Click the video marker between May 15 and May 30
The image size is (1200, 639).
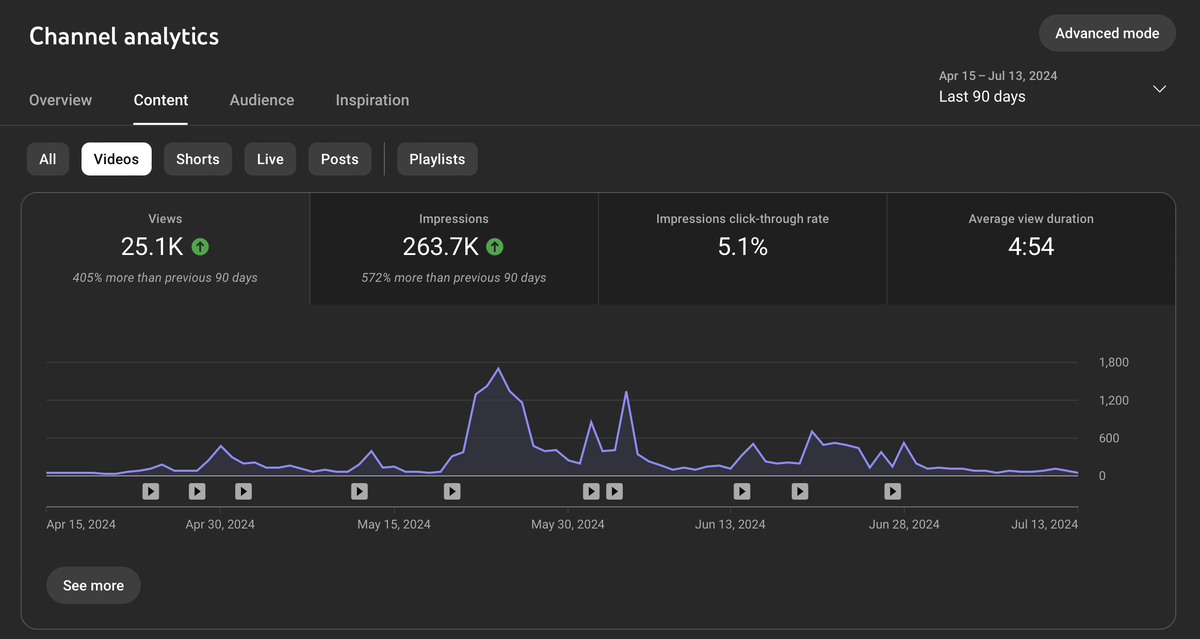(452, 491)
